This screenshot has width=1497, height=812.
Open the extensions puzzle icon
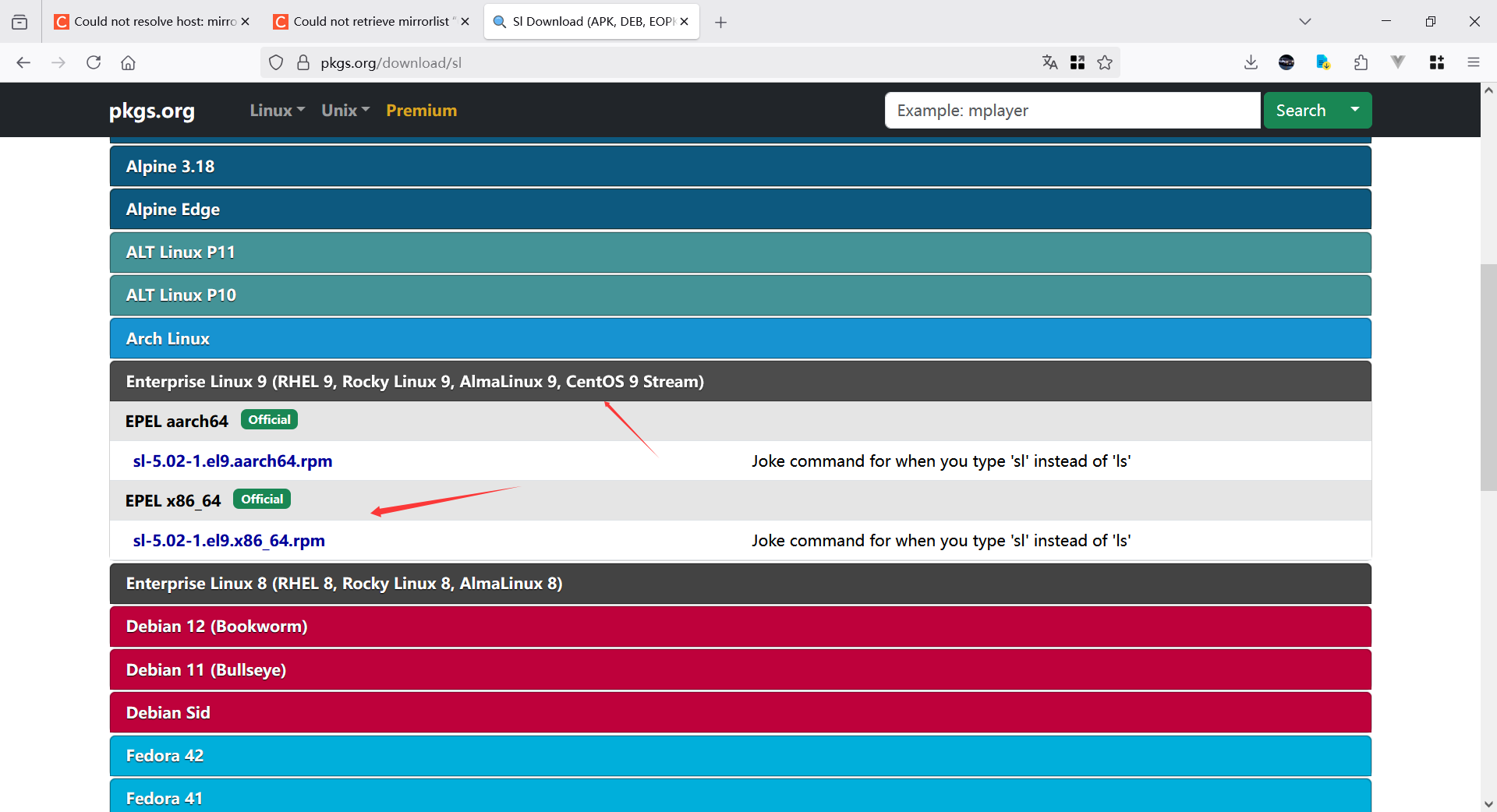click(1361, 62)
